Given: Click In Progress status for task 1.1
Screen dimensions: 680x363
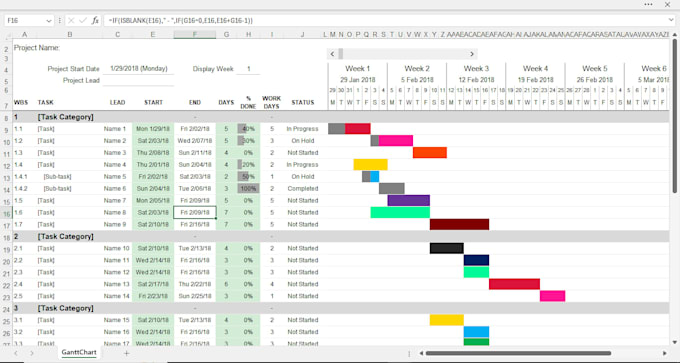Looking at the screenshot, I should 302,129.
